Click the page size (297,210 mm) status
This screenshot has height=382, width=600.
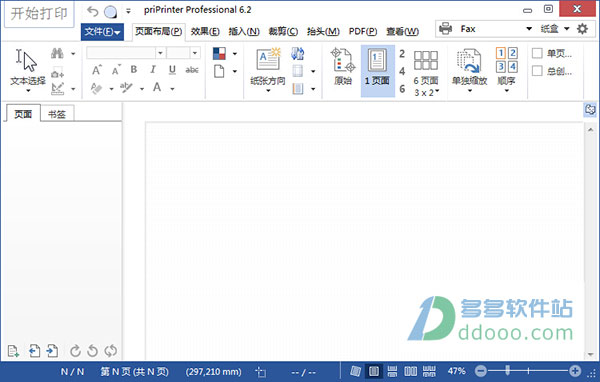[x=214, y=372]
